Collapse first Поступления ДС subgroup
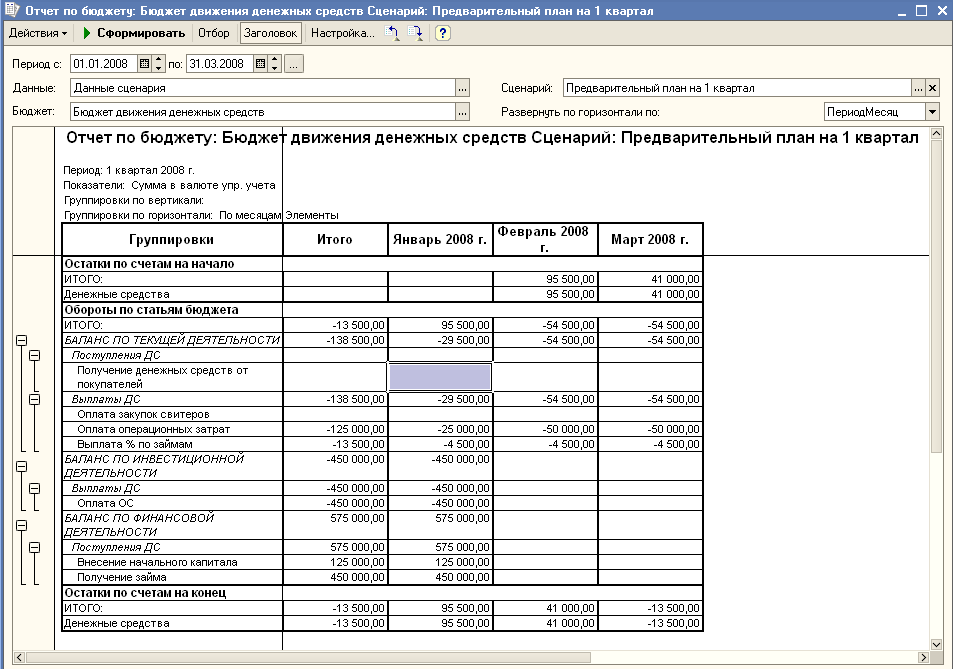Viewport: 953px width, 669px height. pos(35,355)
